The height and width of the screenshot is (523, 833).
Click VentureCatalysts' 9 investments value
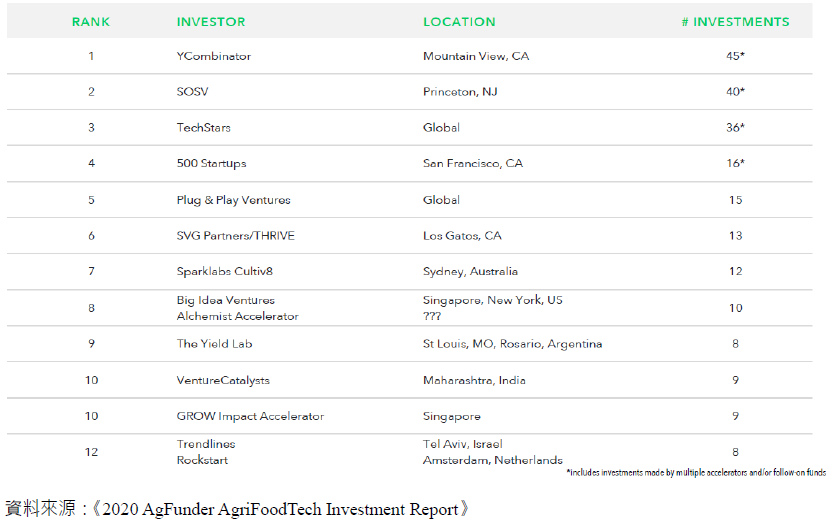pos(736,381)
